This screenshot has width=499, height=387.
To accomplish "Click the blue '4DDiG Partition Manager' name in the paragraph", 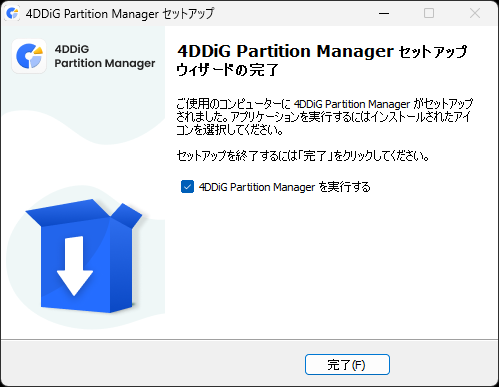I will point(352,104).
